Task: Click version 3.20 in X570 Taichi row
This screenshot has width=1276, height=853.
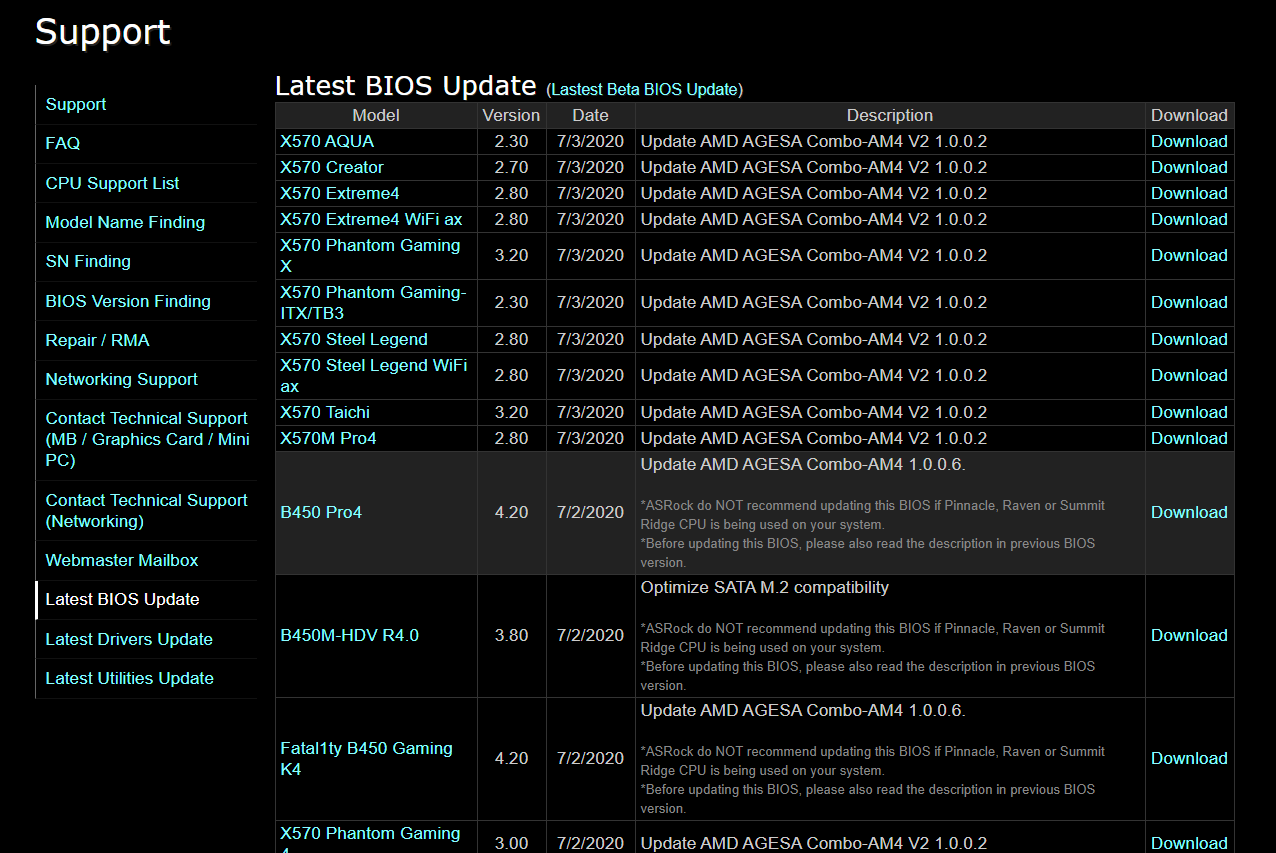Action: (x=511, y=412)
